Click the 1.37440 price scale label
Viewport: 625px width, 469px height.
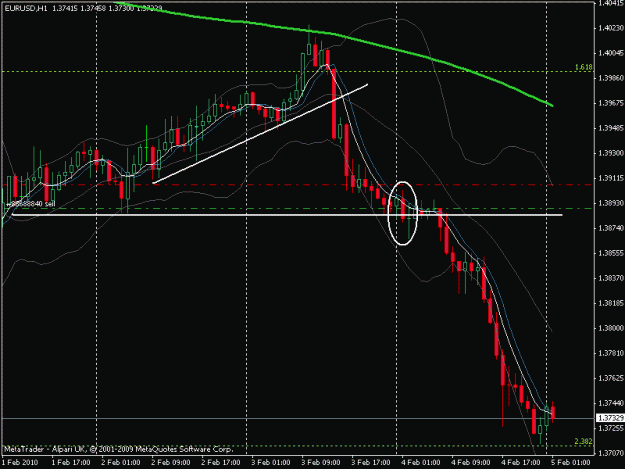(610, 403)
